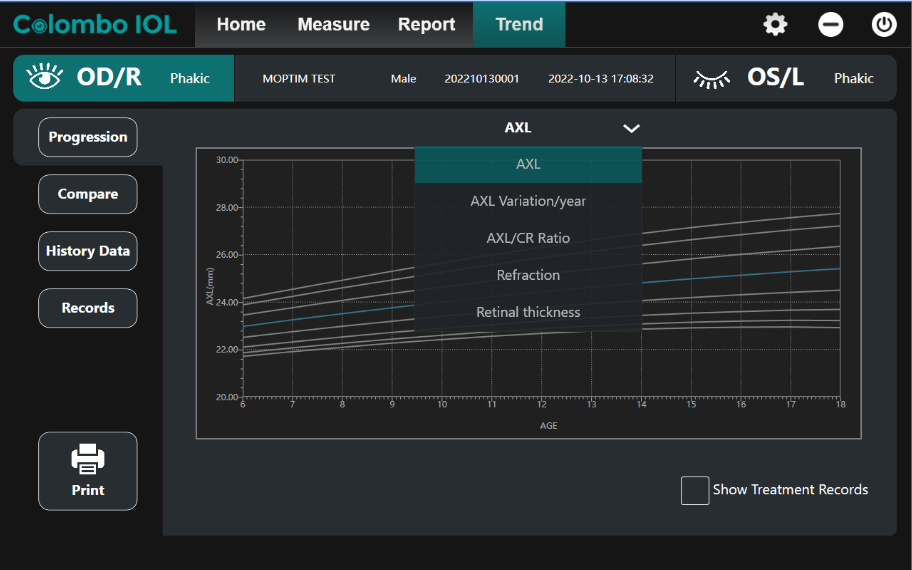The height and width of the screenshot is (570, 912).
Task: Pick Retinal thickness option
Action: [x=528, y=312]
